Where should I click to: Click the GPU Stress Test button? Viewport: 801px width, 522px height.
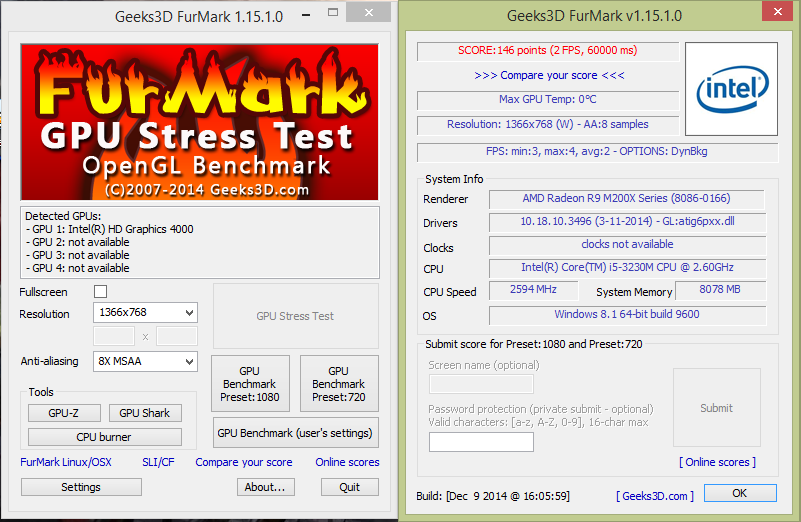pyautogui.click(x=295, y=316)
